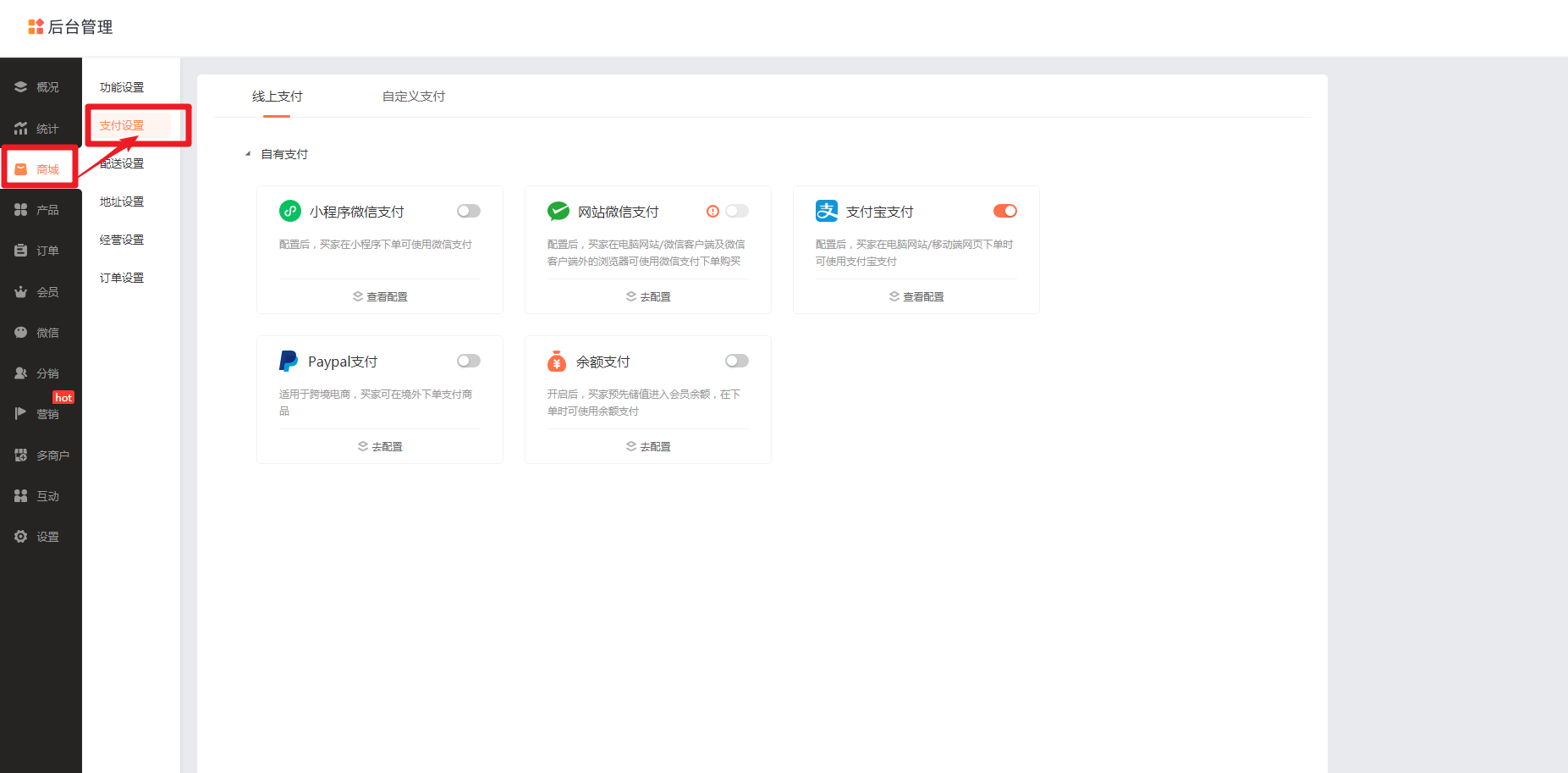The height and width of the screenshot is (773, 1568).
Task: Open 地址设置 submenu item
Action: point(122,202)
